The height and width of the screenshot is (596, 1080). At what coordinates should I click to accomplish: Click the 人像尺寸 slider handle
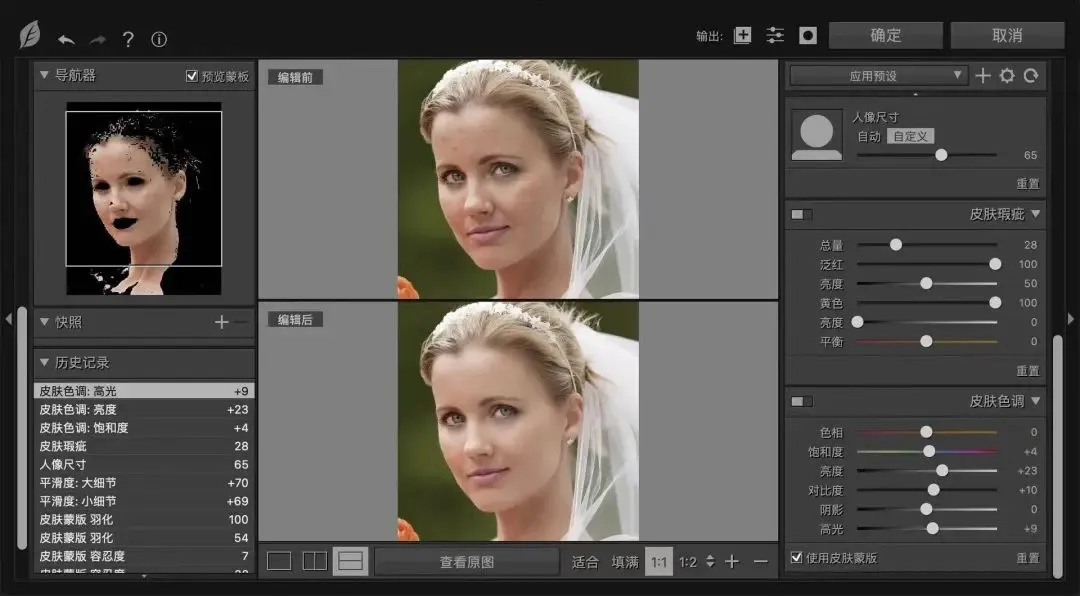(x=941, y=155)
